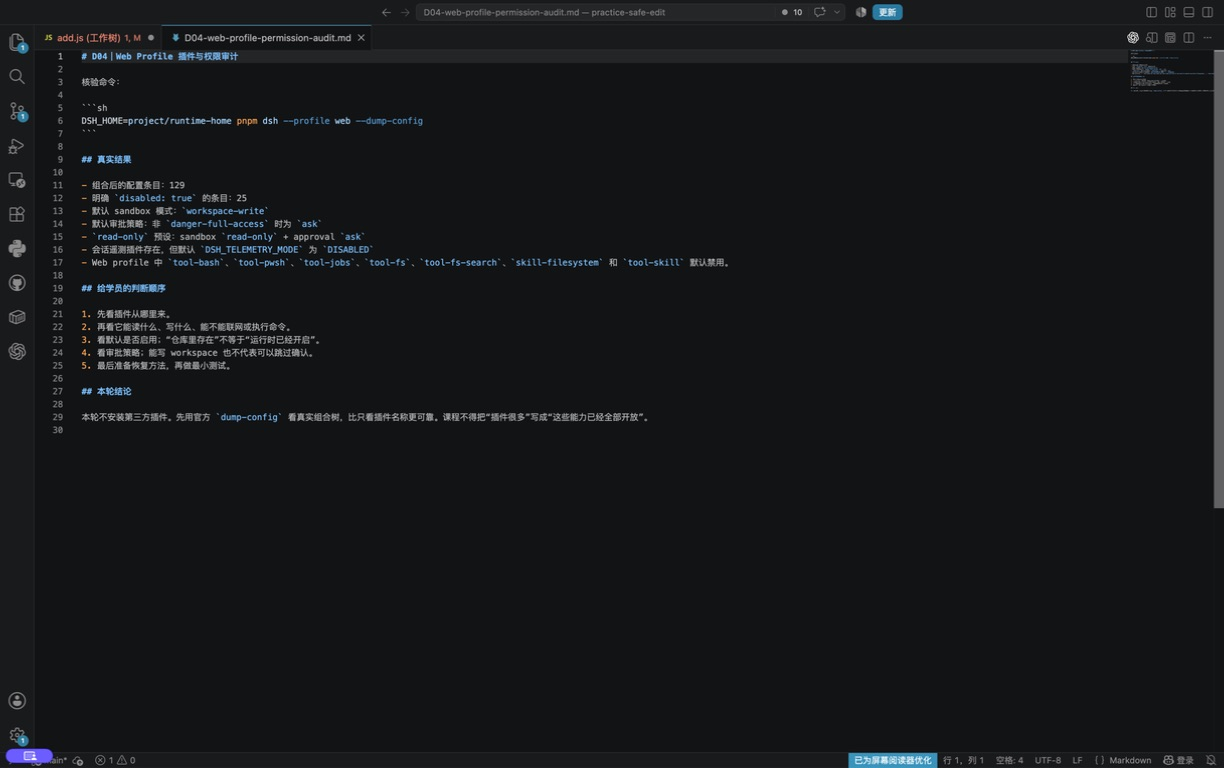Click line number 17 in gutter
The height and width of the screenshot is (768, 1224).
58,262
